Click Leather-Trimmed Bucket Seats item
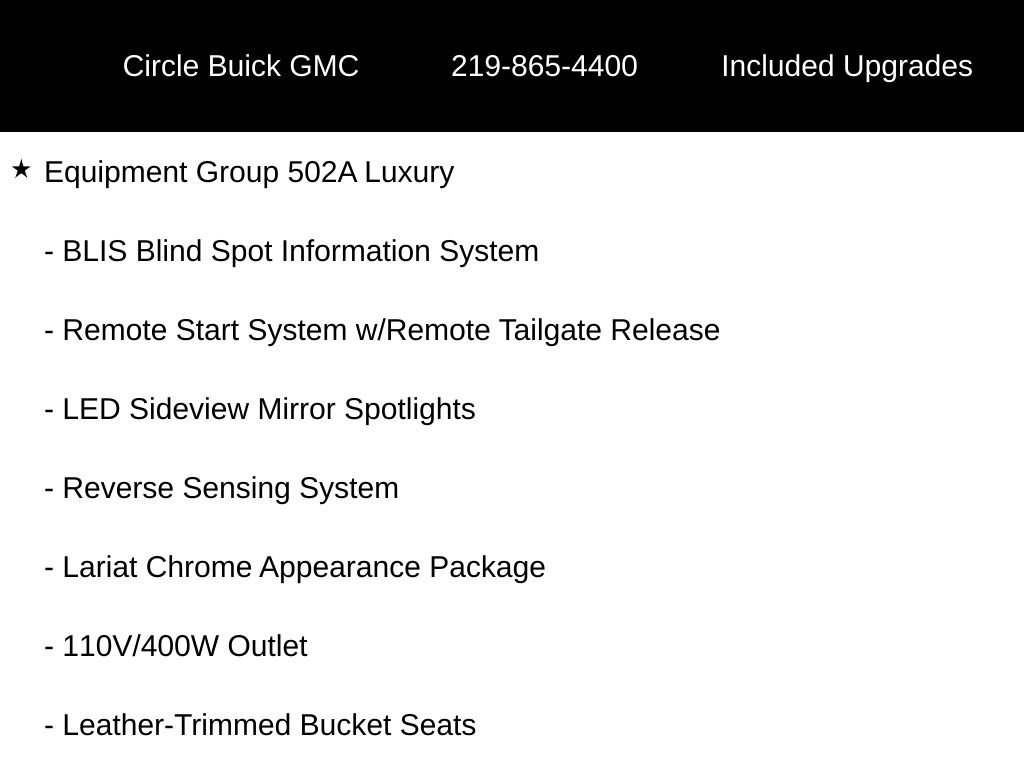The width and height of the screenshot is (1024, 768). point(260,725)
